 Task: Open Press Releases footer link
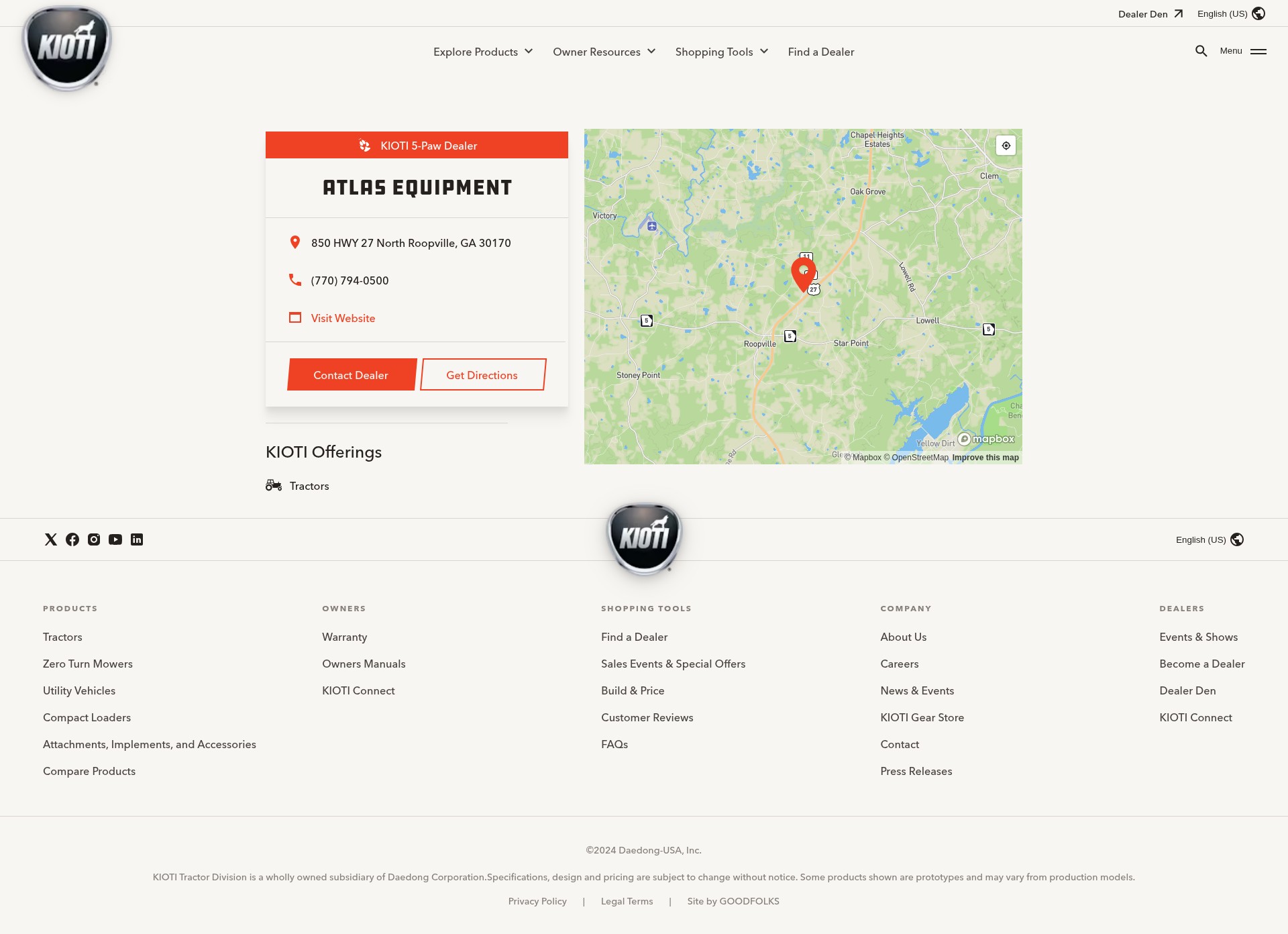[916, 771]
